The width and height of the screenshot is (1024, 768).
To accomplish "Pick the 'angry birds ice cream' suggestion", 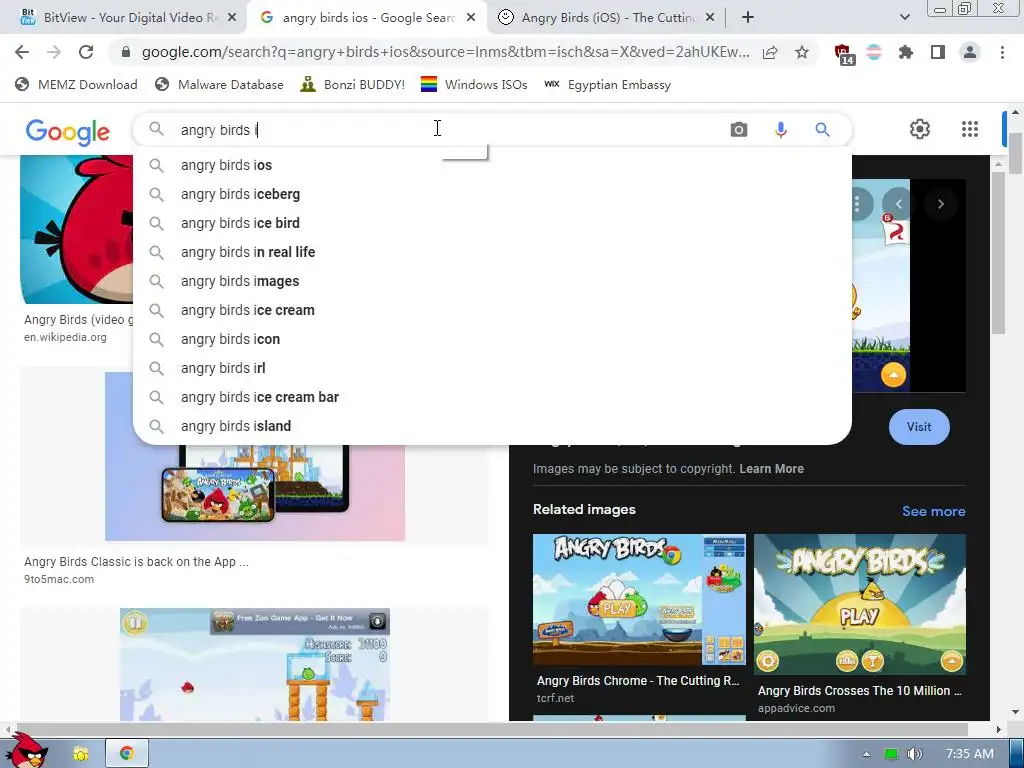I will click(492, 310).
